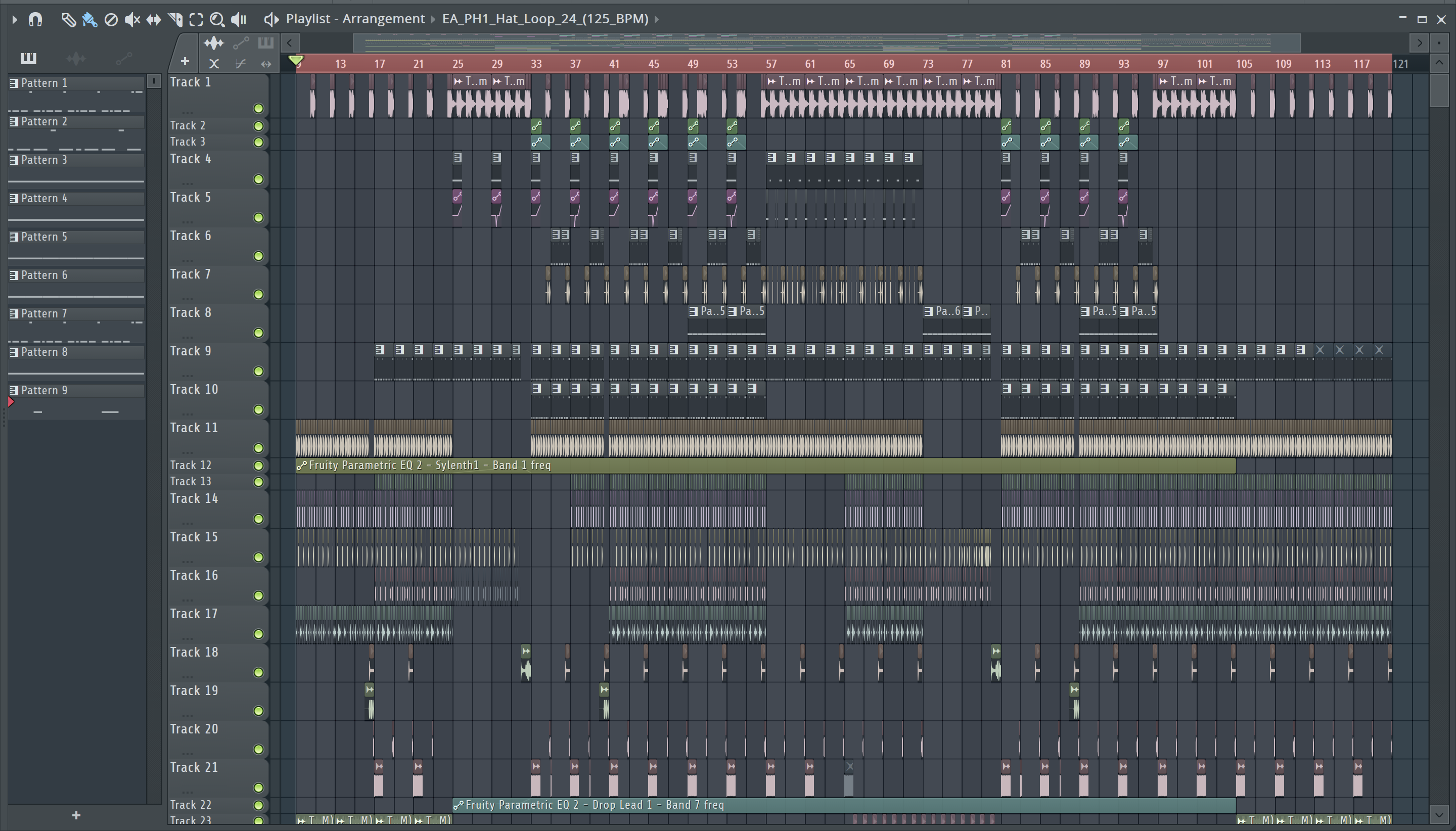This screenshot has height=831, width=1456.
Task: Click the small options button right of overview
Action: tap(1439, 43)
